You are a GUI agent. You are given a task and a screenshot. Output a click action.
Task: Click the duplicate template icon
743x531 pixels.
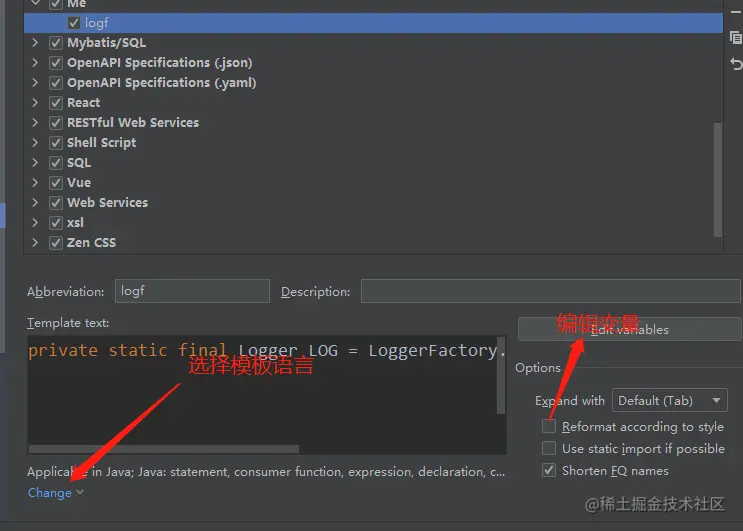click(x=736, y=37)
